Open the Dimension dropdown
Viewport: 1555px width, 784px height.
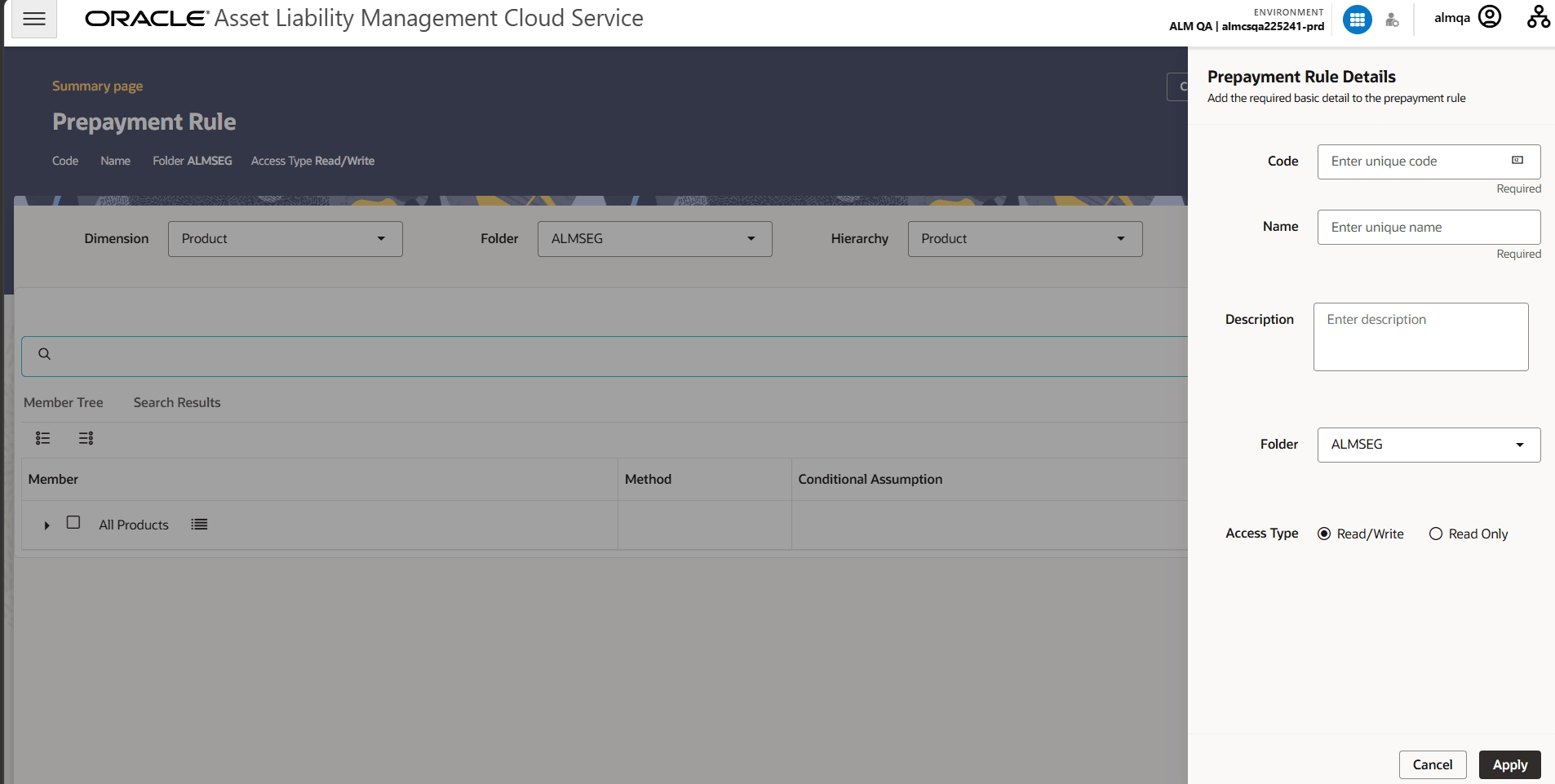[x=286, y=239]
